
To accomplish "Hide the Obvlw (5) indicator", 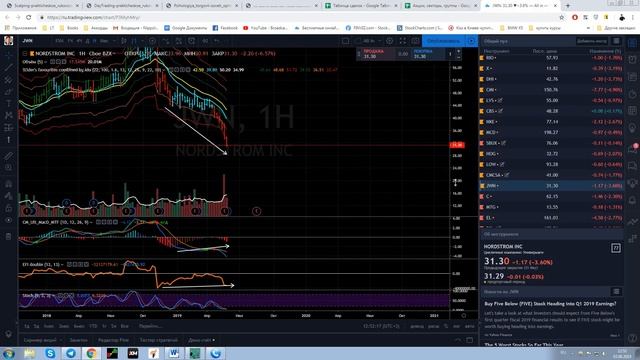I will (53, 62).
